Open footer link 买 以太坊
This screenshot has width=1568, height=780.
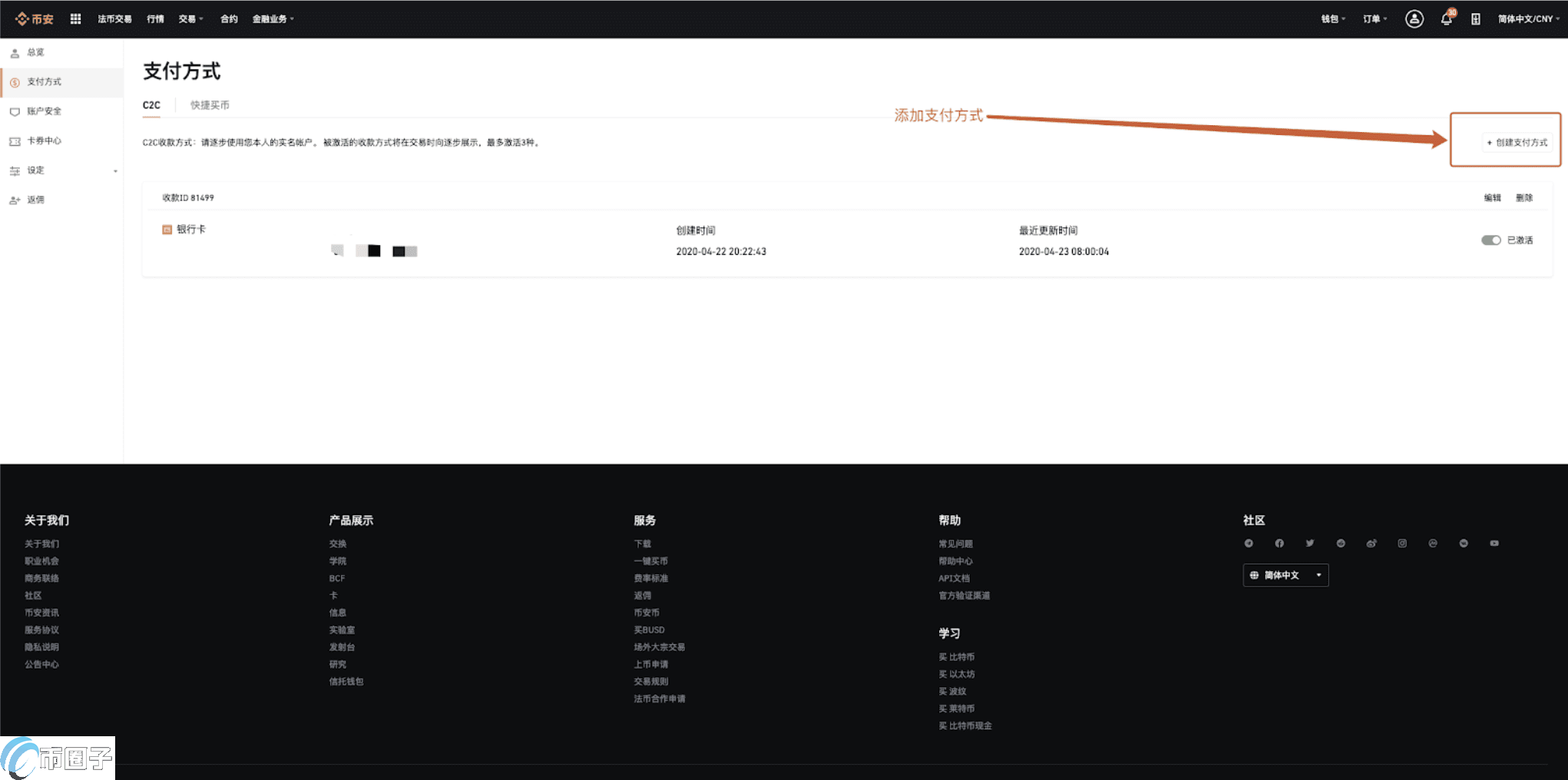click(x=956, y=675)
